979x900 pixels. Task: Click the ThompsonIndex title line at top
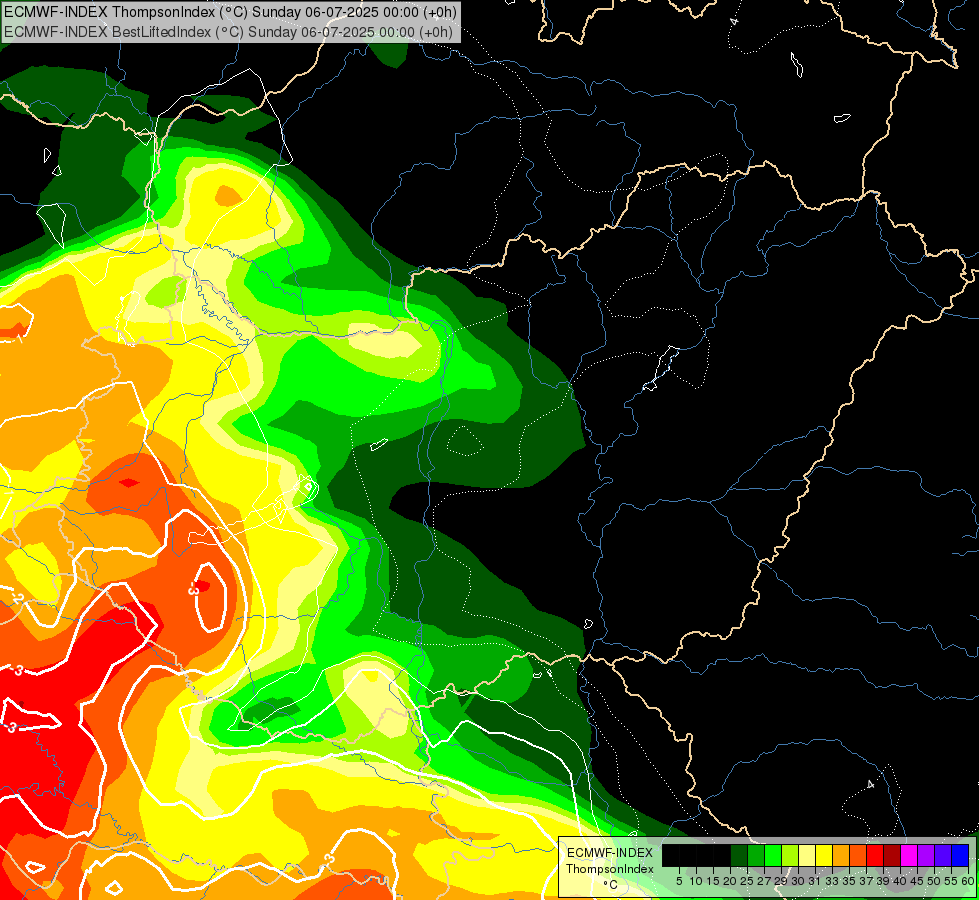click(230, 12)
